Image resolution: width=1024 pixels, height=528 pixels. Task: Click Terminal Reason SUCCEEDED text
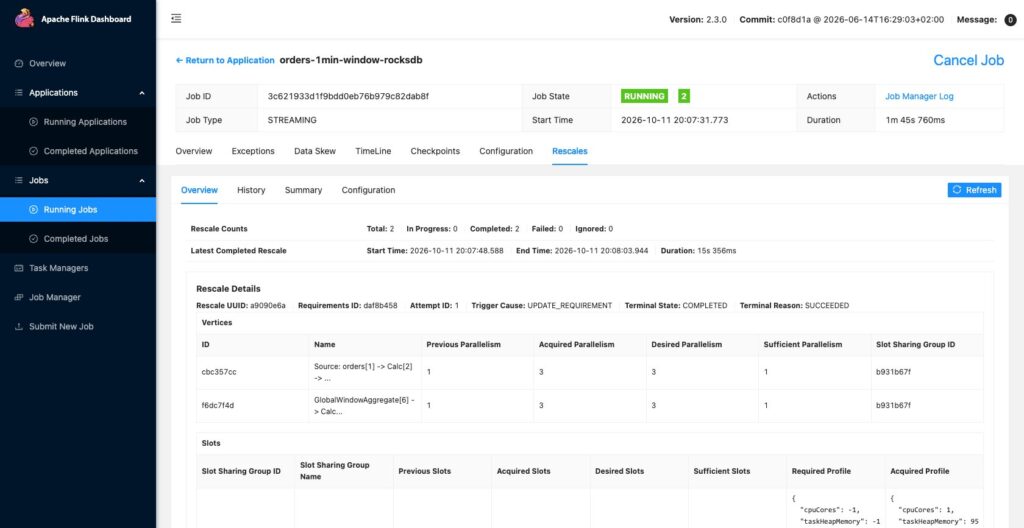(x=827, y=305)
